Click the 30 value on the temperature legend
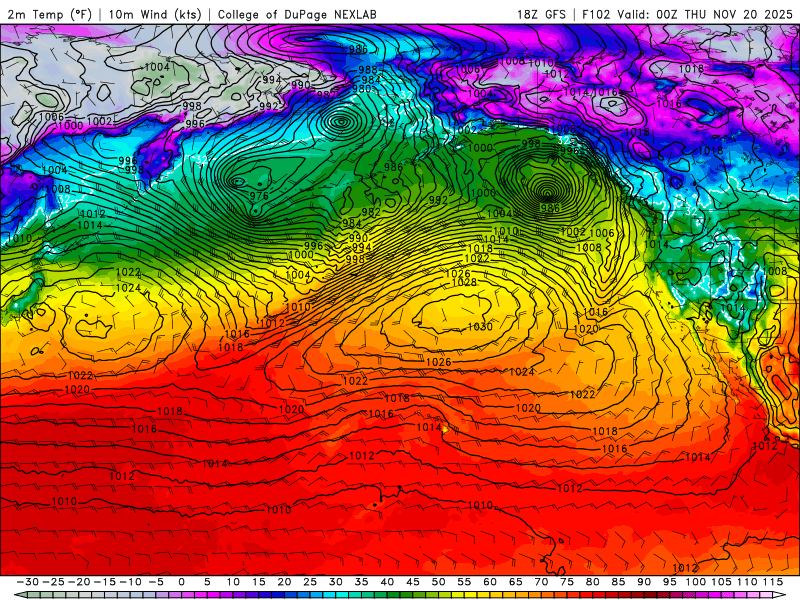Viewport: 800px width, 600px height. [336, 582]
